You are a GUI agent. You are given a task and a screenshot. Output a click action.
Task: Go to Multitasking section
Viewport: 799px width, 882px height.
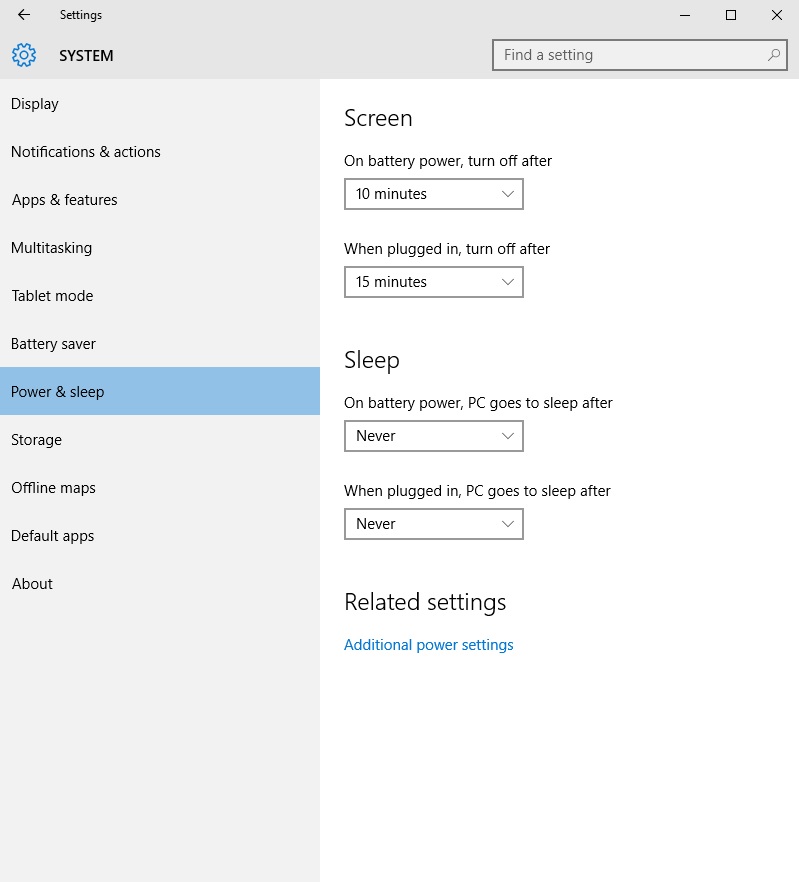(x=160, y=248)
